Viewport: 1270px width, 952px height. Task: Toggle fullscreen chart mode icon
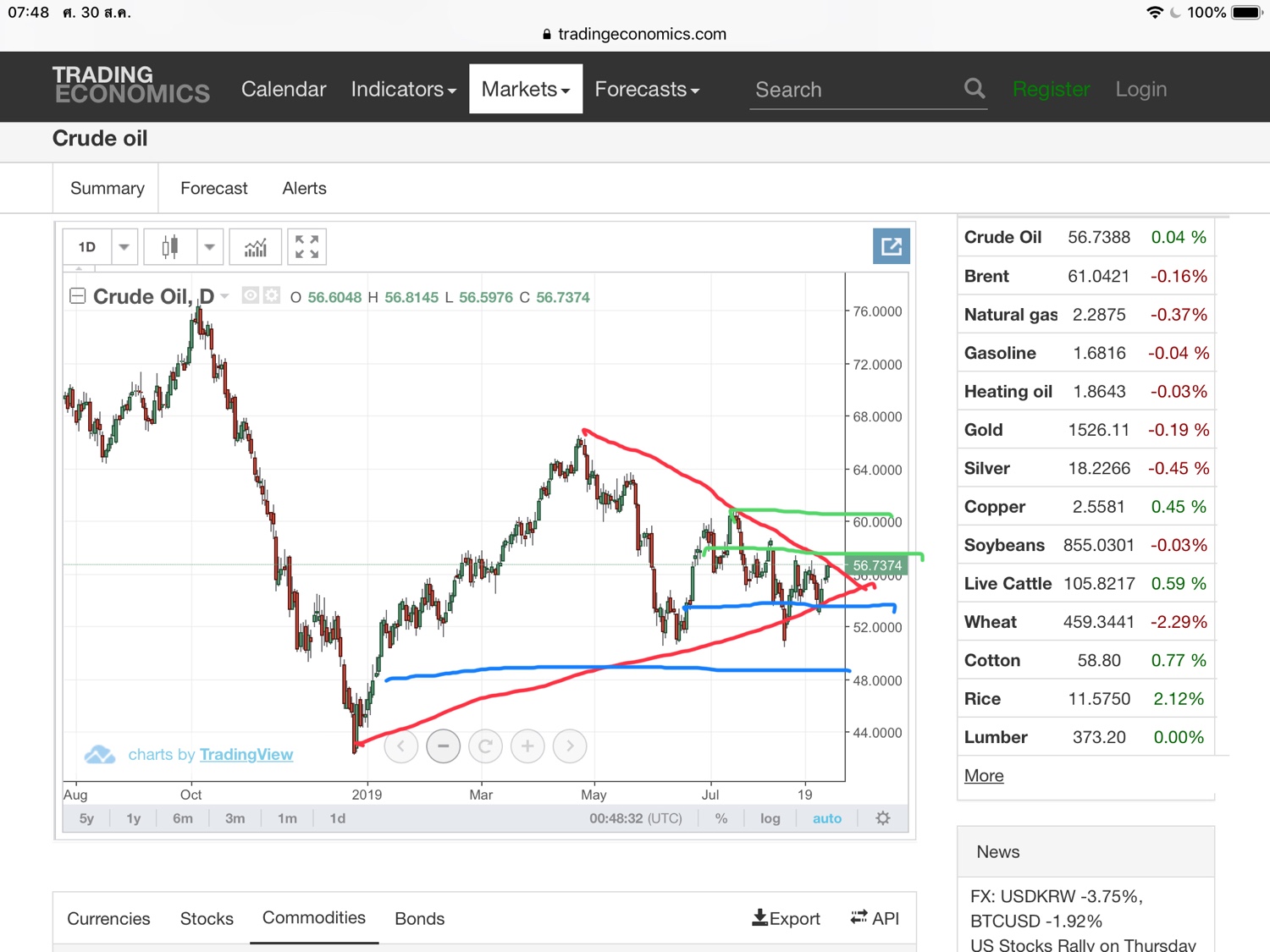point(306,247)
